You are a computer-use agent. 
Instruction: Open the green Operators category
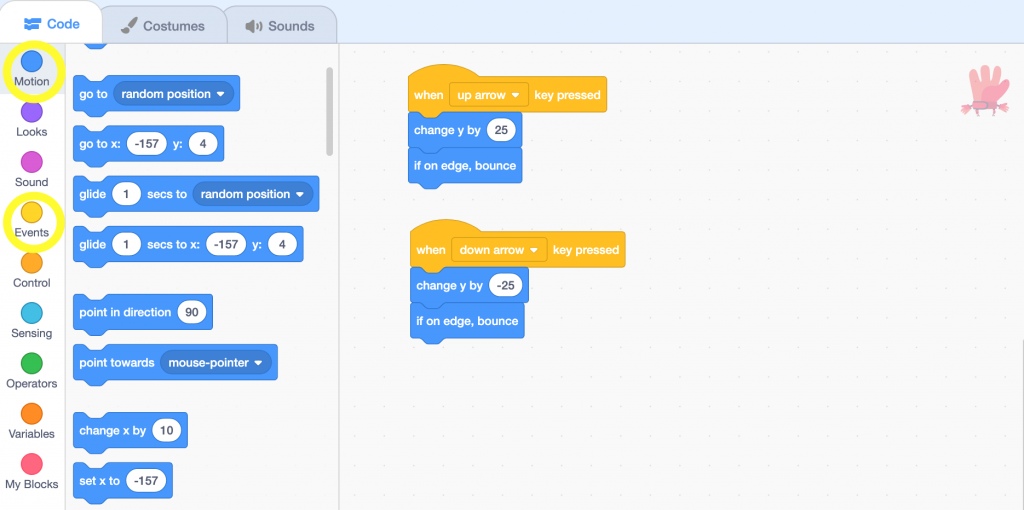(32, 364)
